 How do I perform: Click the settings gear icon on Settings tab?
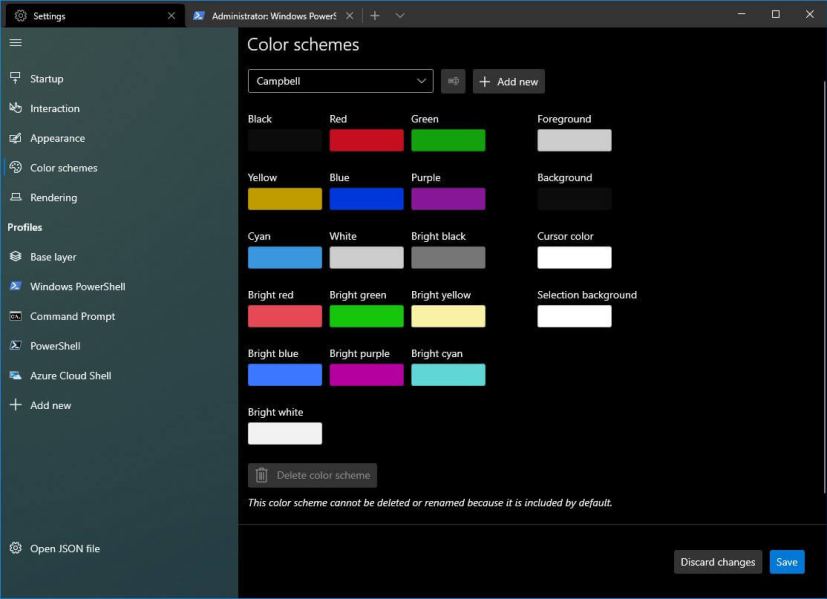(21, 16)
